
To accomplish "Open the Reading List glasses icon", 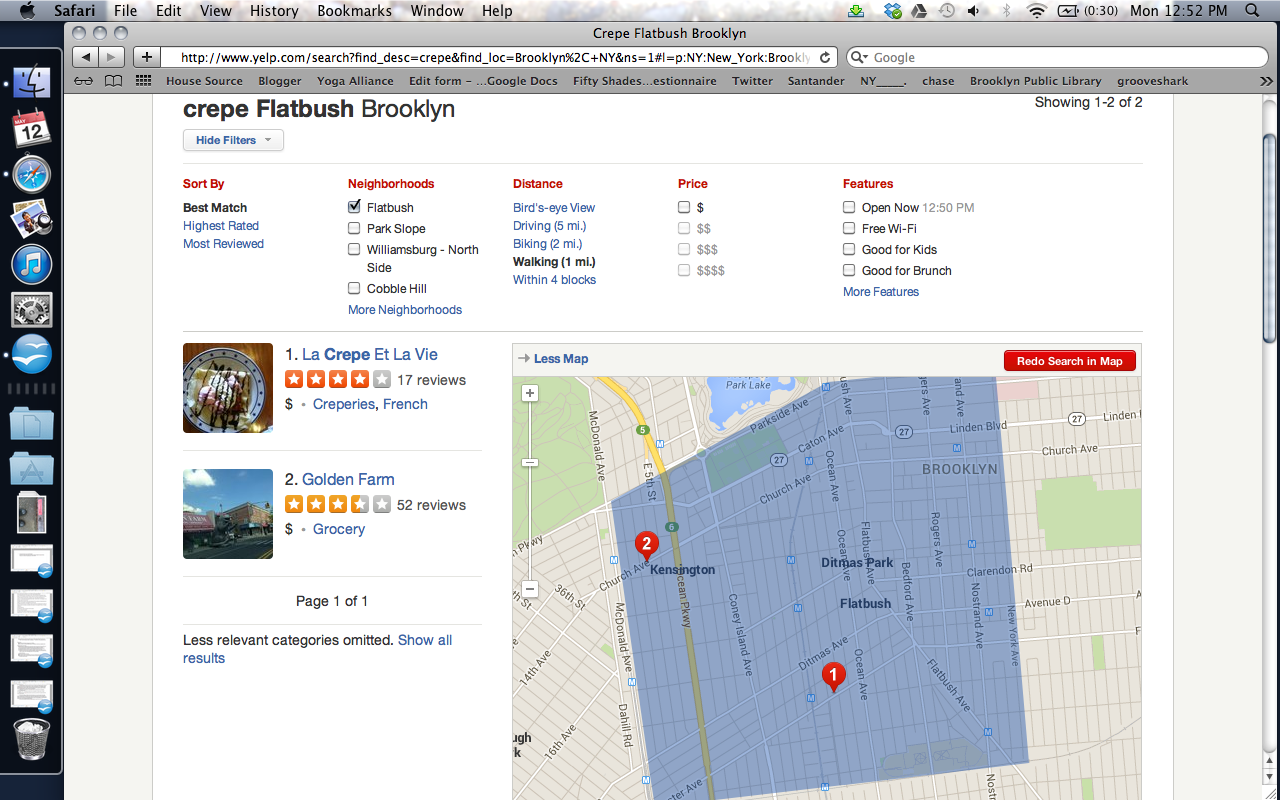I will pyautogui.click(x=85, y=81).
